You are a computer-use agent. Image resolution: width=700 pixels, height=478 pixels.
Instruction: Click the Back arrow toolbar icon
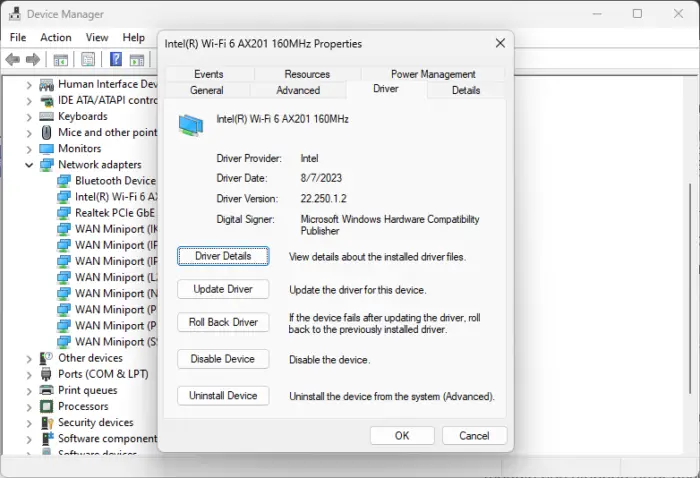coord(12,59)
